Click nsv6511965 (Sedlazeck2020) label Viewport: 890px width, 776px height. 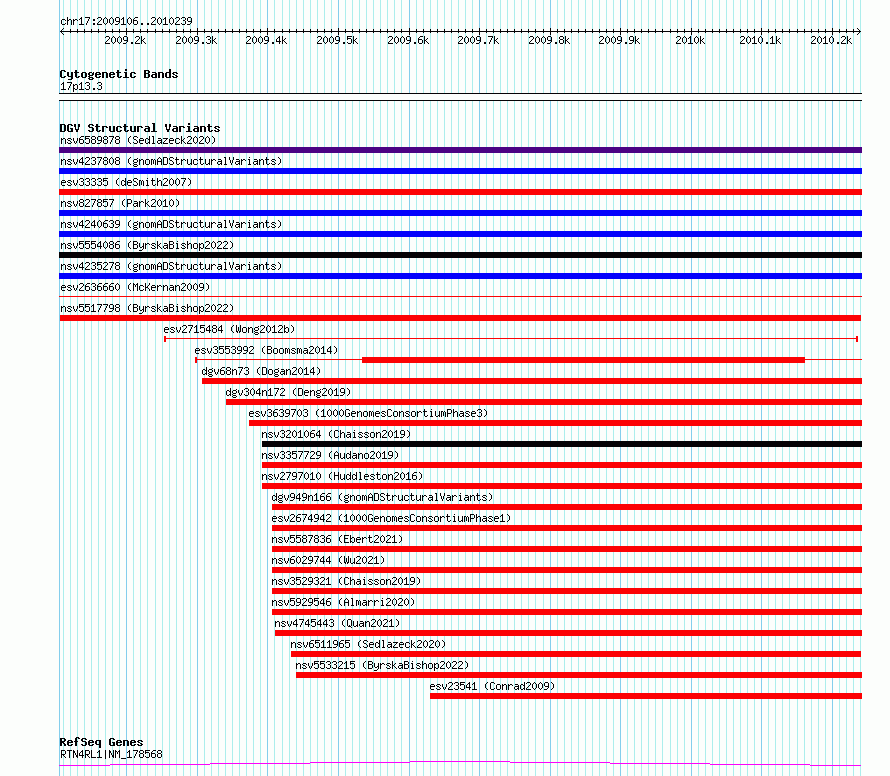point(368,644)
